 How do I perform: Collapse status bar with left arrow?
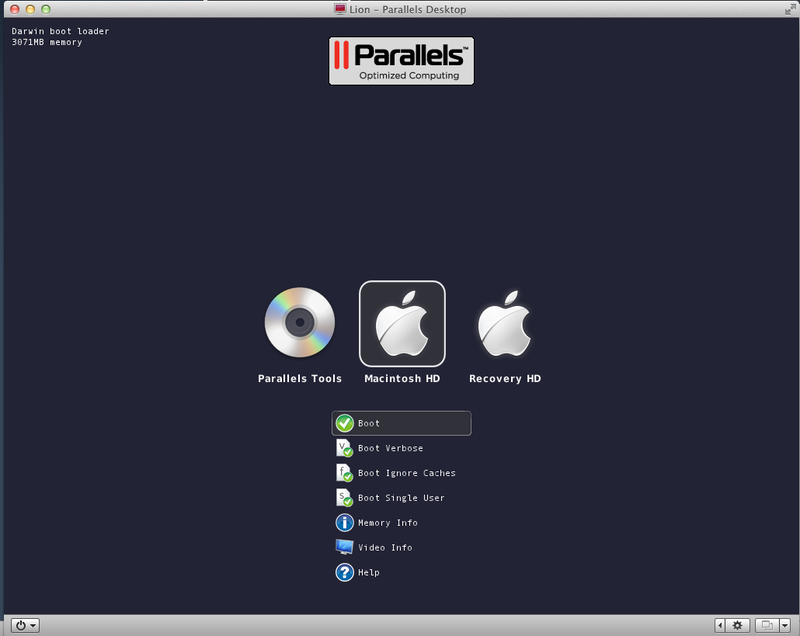click(x=720, y=625)
